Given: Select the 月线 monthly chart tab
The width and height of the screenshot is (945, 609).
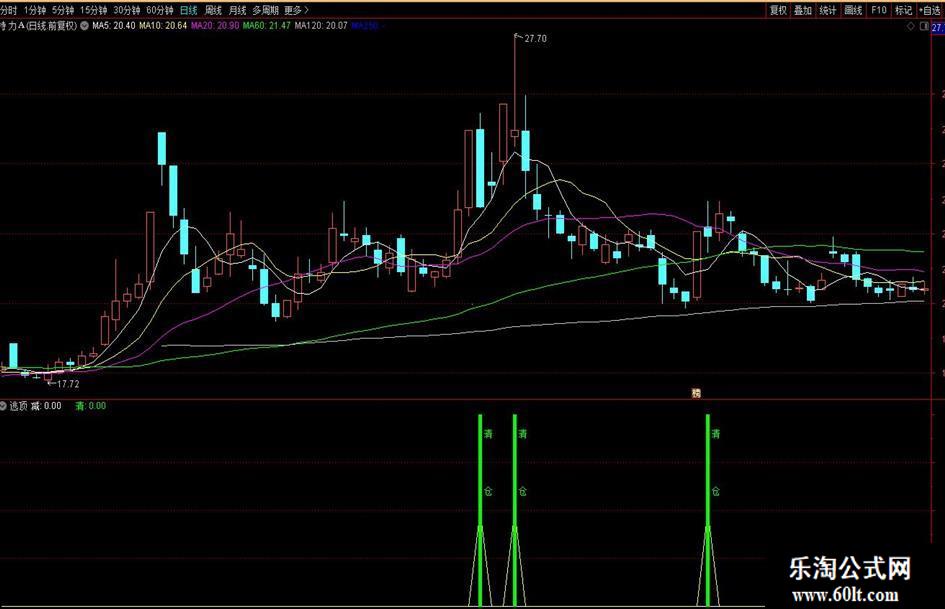Looking at the screenshot, I should 237,10.
